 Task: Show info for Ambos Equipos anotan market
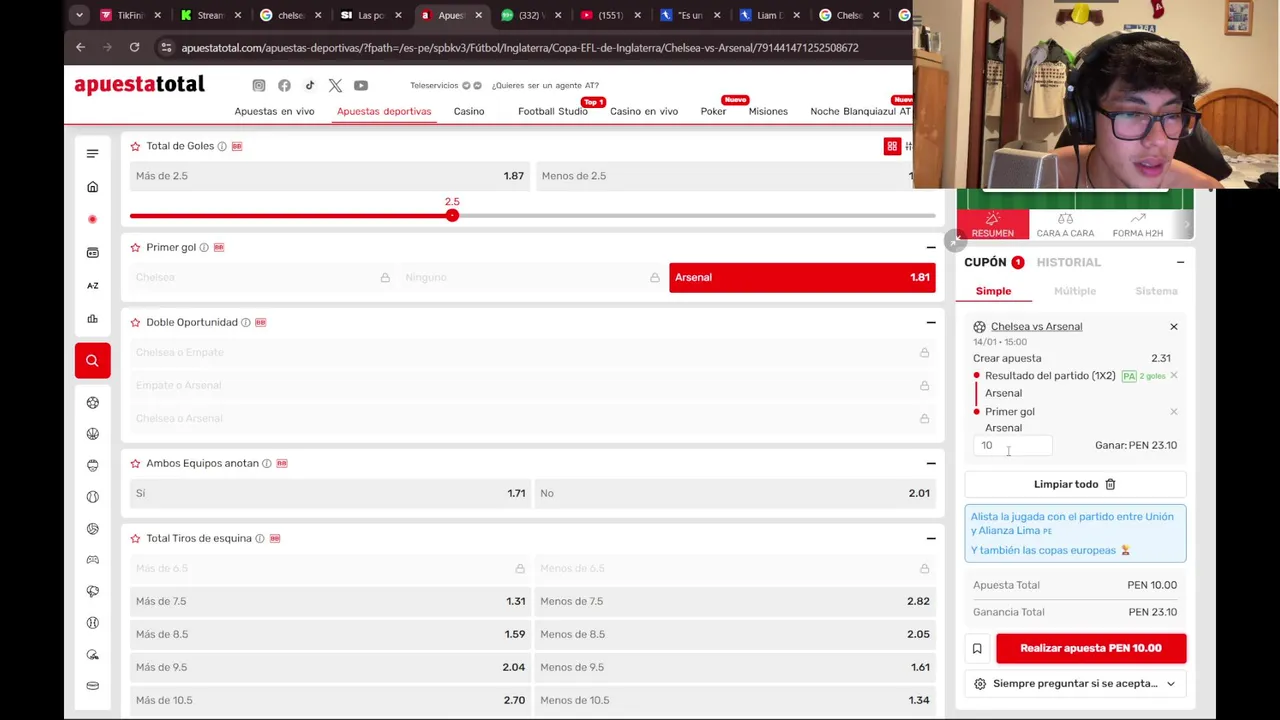(x=267, y=463)
